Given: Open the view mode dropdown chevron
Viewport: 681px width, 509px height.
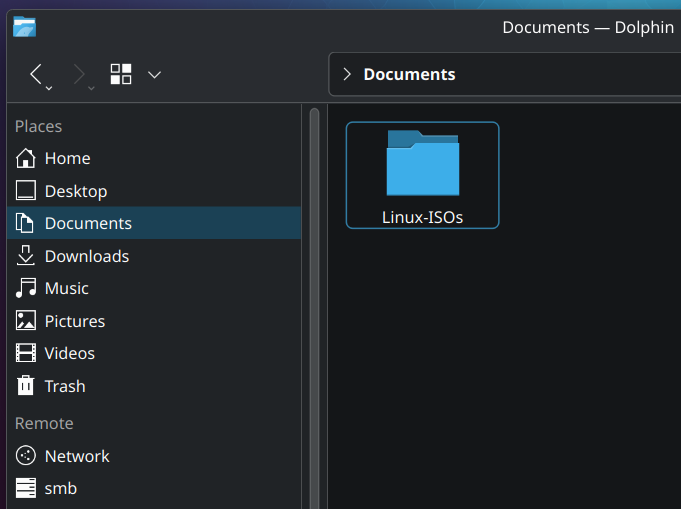Looking at the screenshot, I should (154, 74).
